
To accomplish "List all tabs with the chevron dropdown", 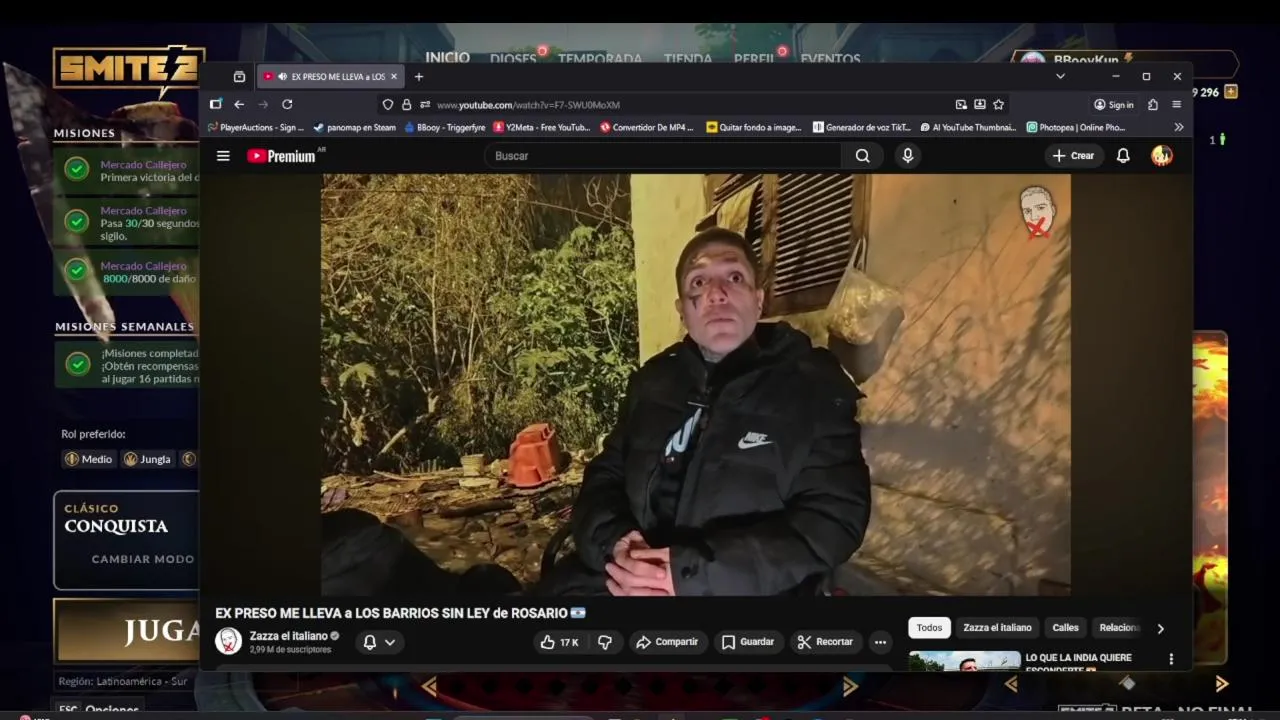I will click(x=1060, y=77).
